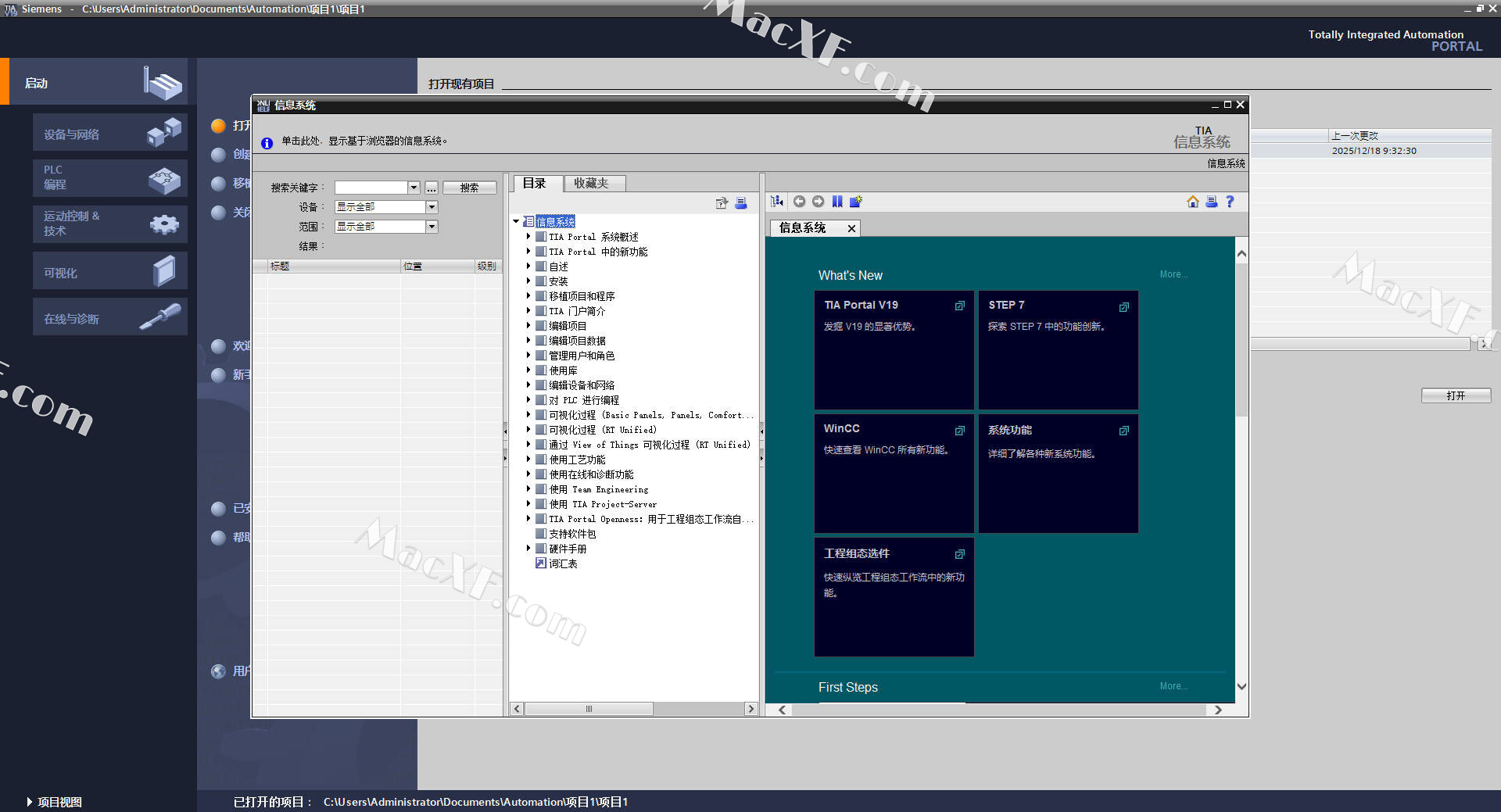
Task: Click the back arrow in the help viewer
Action: (799, 202)
